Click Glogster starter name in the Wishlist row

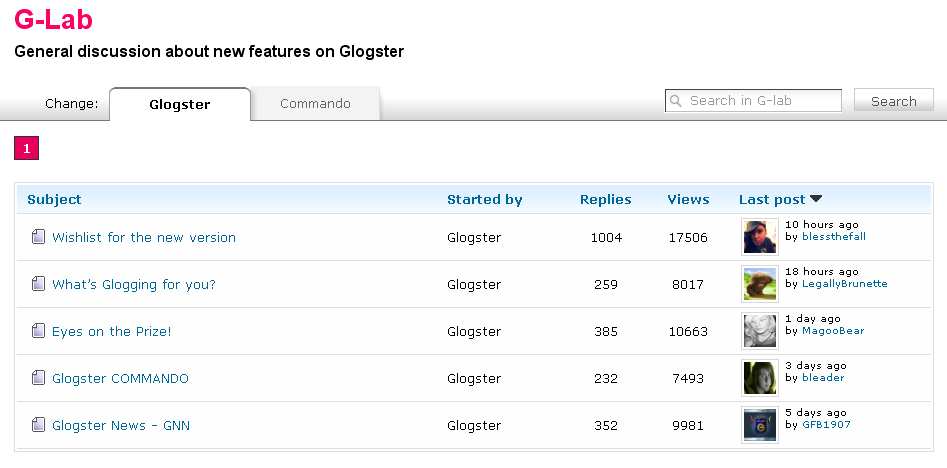pos(474,238)
